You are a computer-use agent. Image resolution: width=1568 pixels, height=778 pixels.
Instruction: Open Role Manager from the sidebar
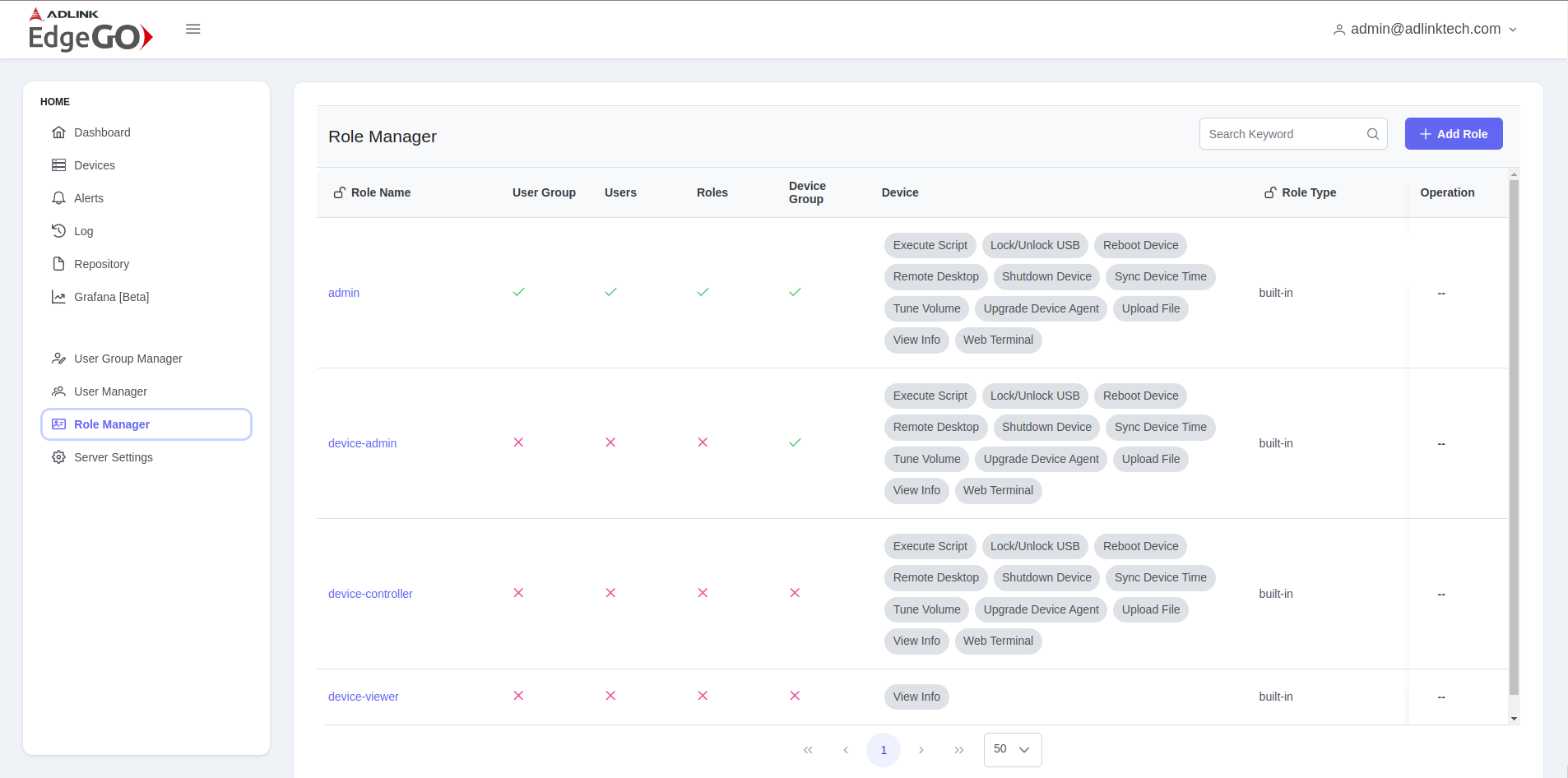point(113,424)
